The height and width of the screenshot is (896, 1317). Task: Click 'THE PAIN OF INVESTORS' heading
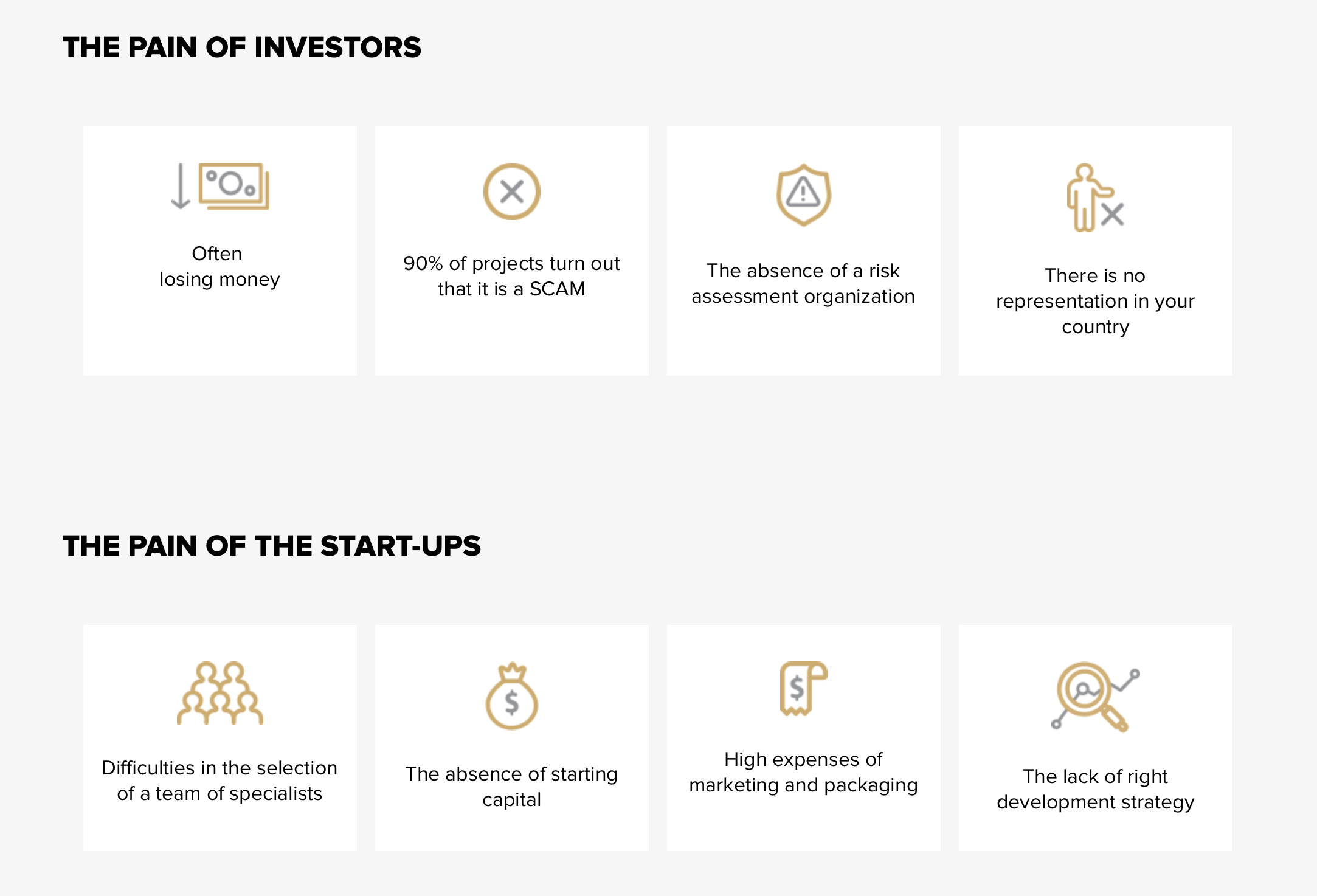click(241, 47)
